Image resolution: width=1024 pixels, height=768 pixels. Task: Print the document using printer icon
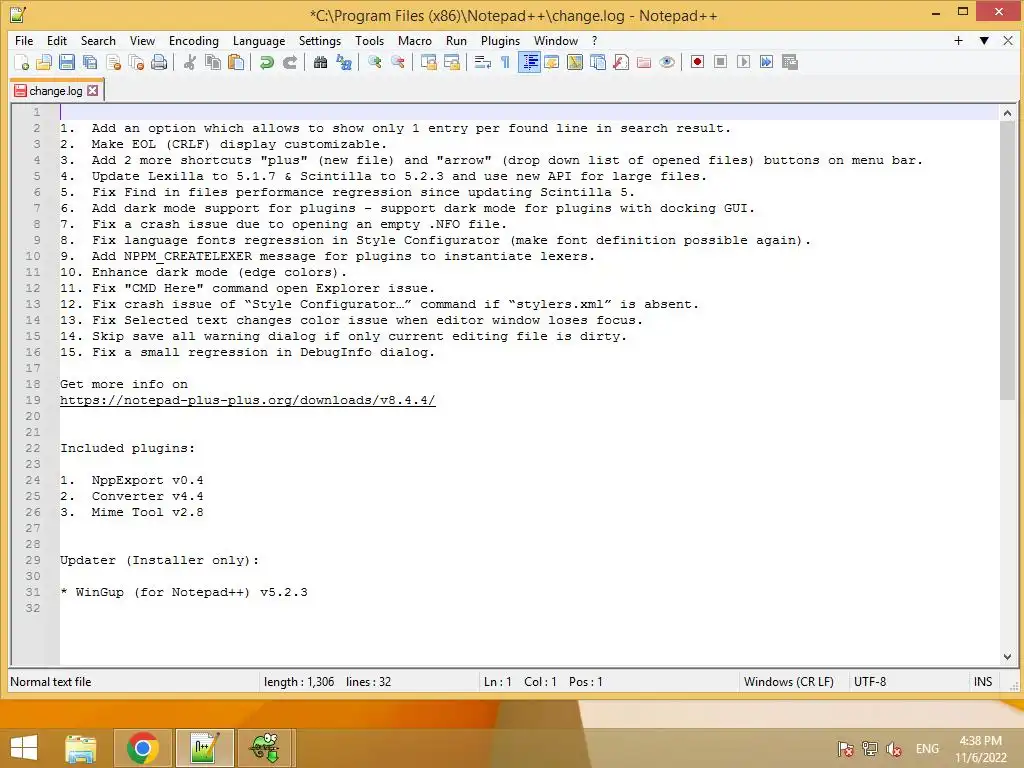tap(159, 62)
